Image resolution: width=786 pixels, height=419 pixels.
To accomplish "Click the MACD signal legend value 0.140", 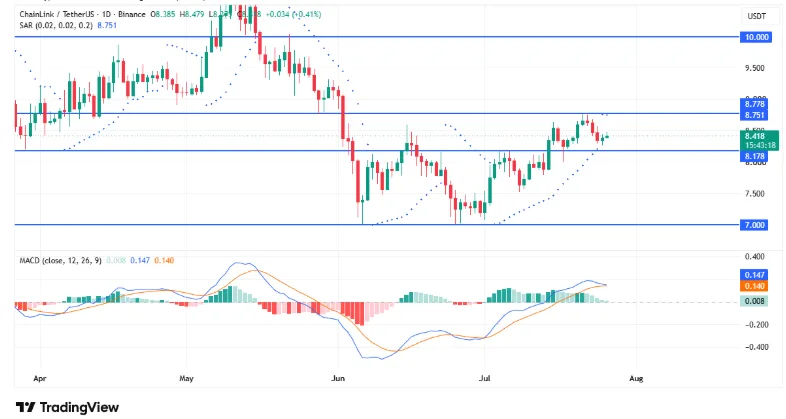I will [x=164, y=261].
